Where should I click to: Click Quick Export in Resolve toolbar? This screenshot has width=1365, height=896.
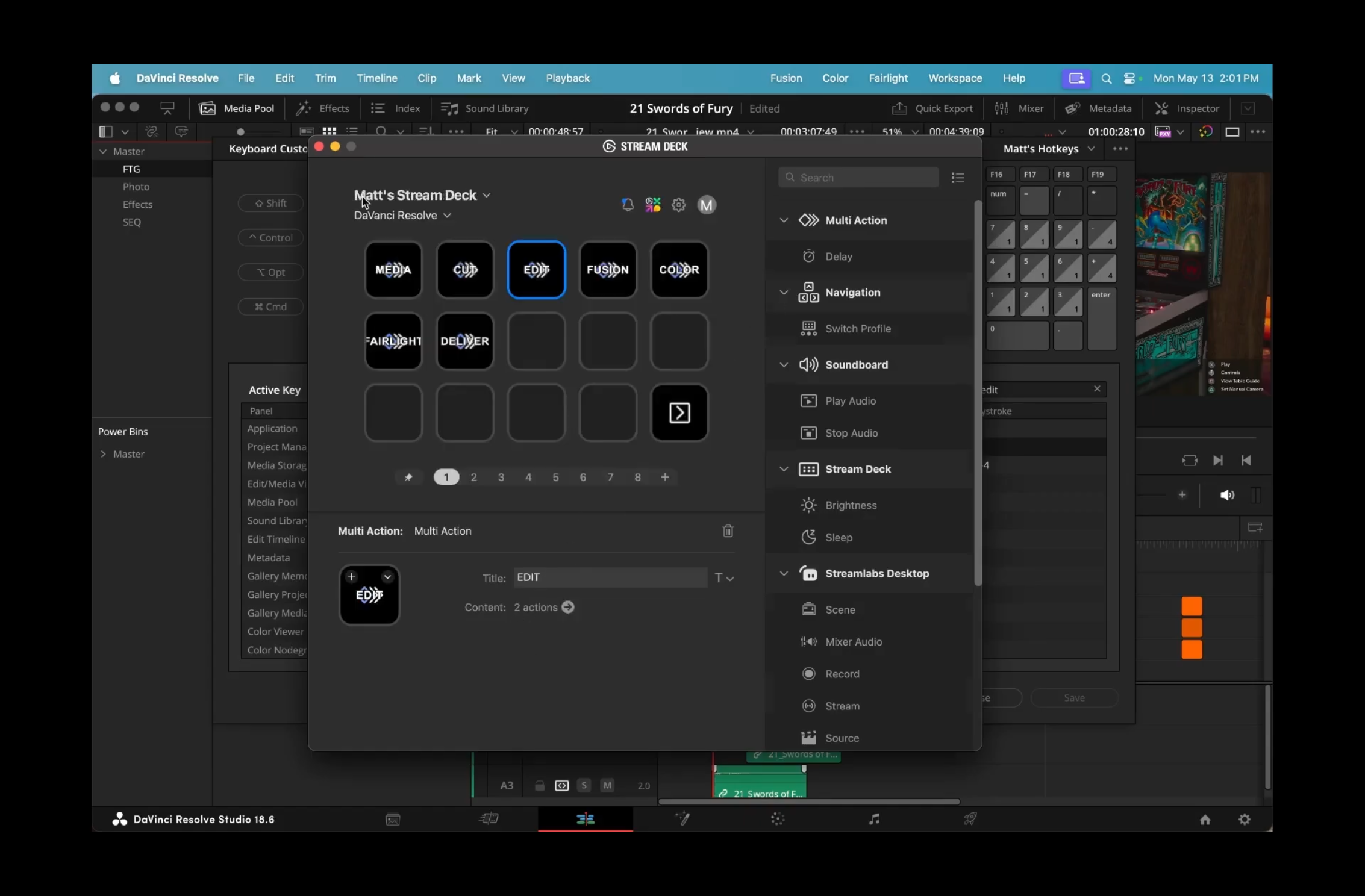932,108
